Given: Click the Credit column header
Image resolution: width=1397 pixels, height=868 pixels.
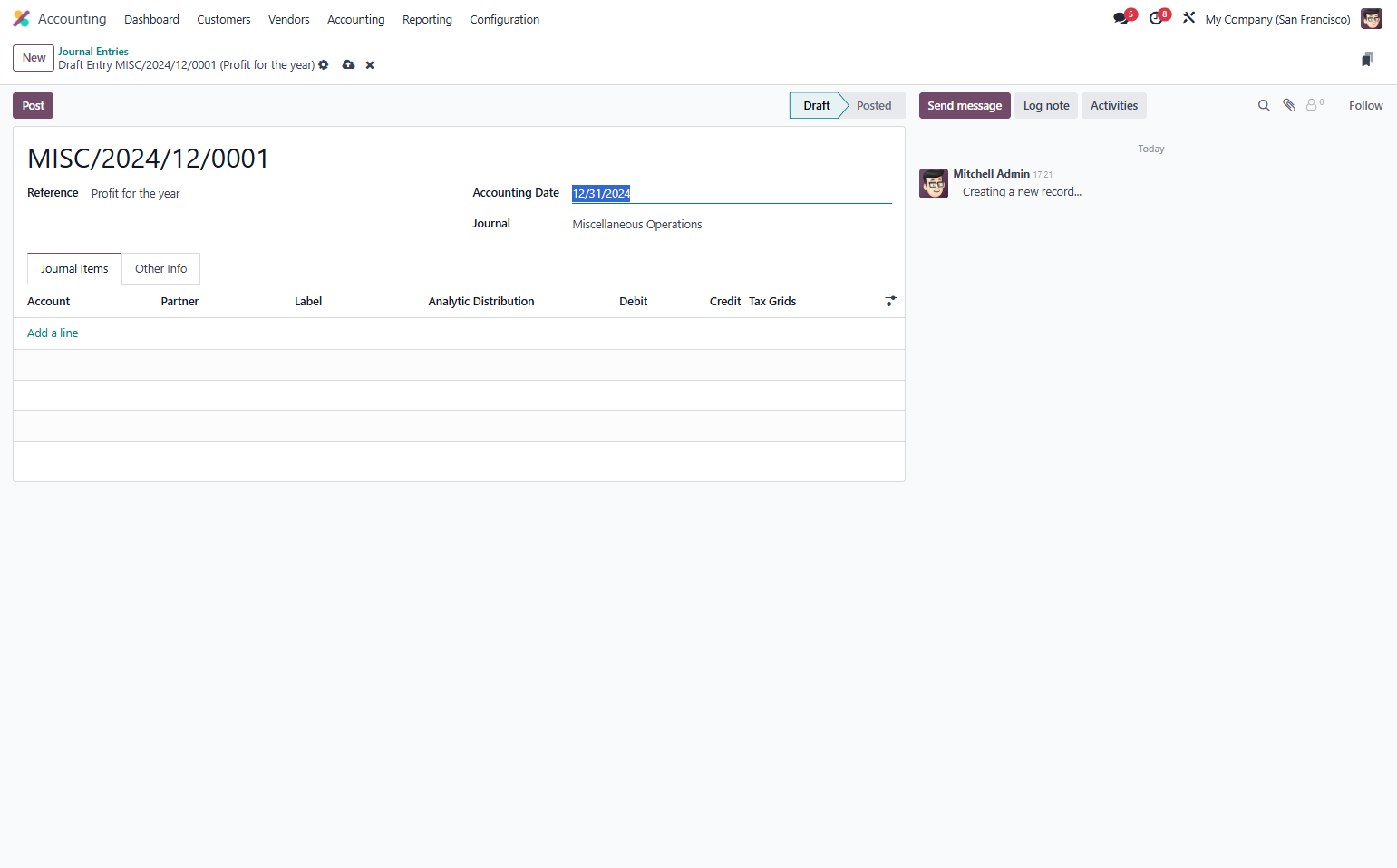Looking at the screenshot, I should coord(725,302).
